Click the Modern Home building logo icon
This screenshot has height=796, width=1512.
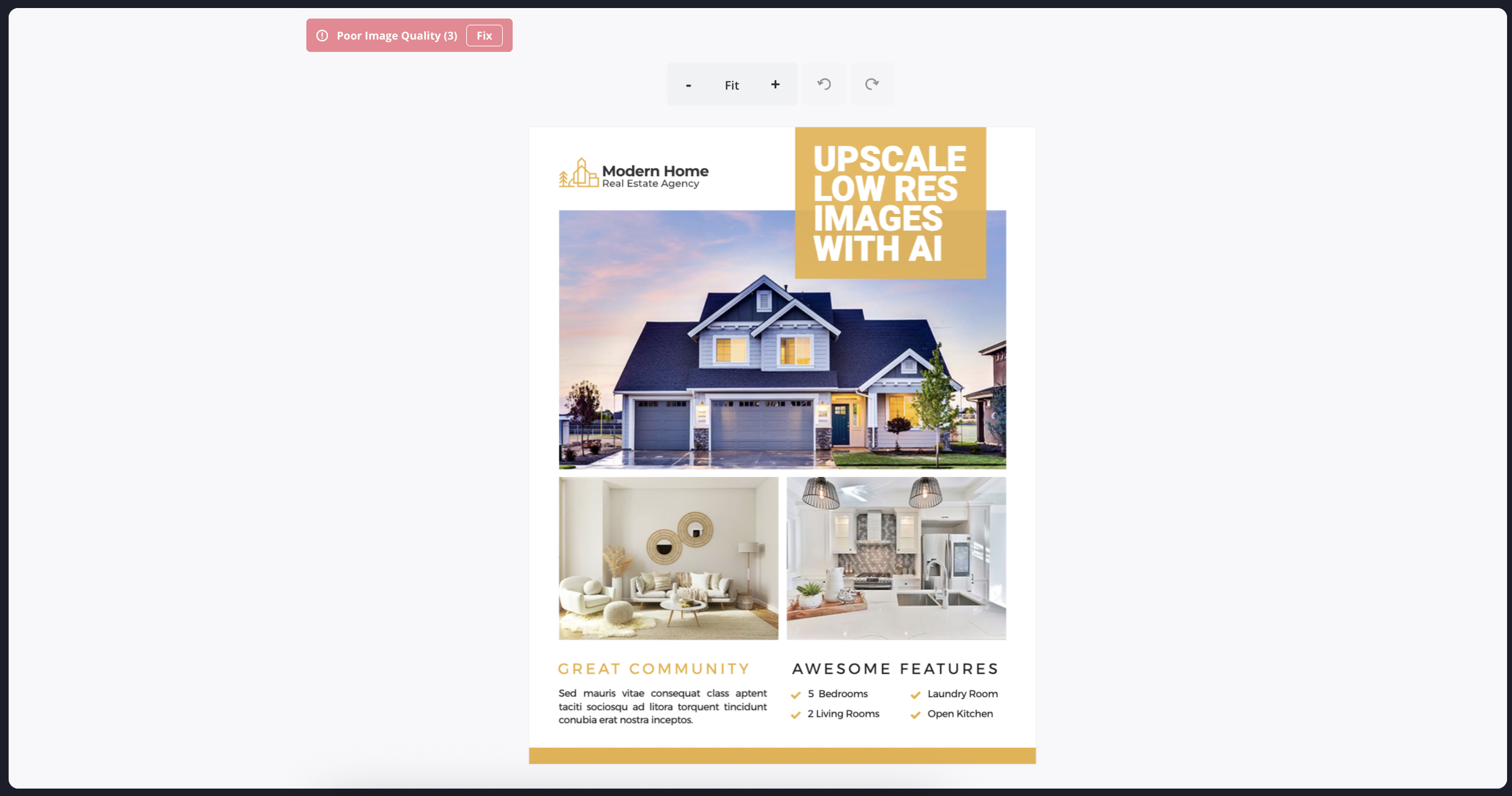tap(578, 175)
